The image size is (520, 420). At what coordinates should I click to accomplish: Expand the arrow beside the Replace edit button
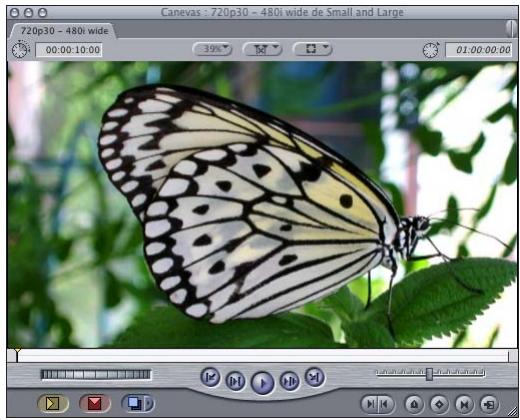[x=149, y=403]
